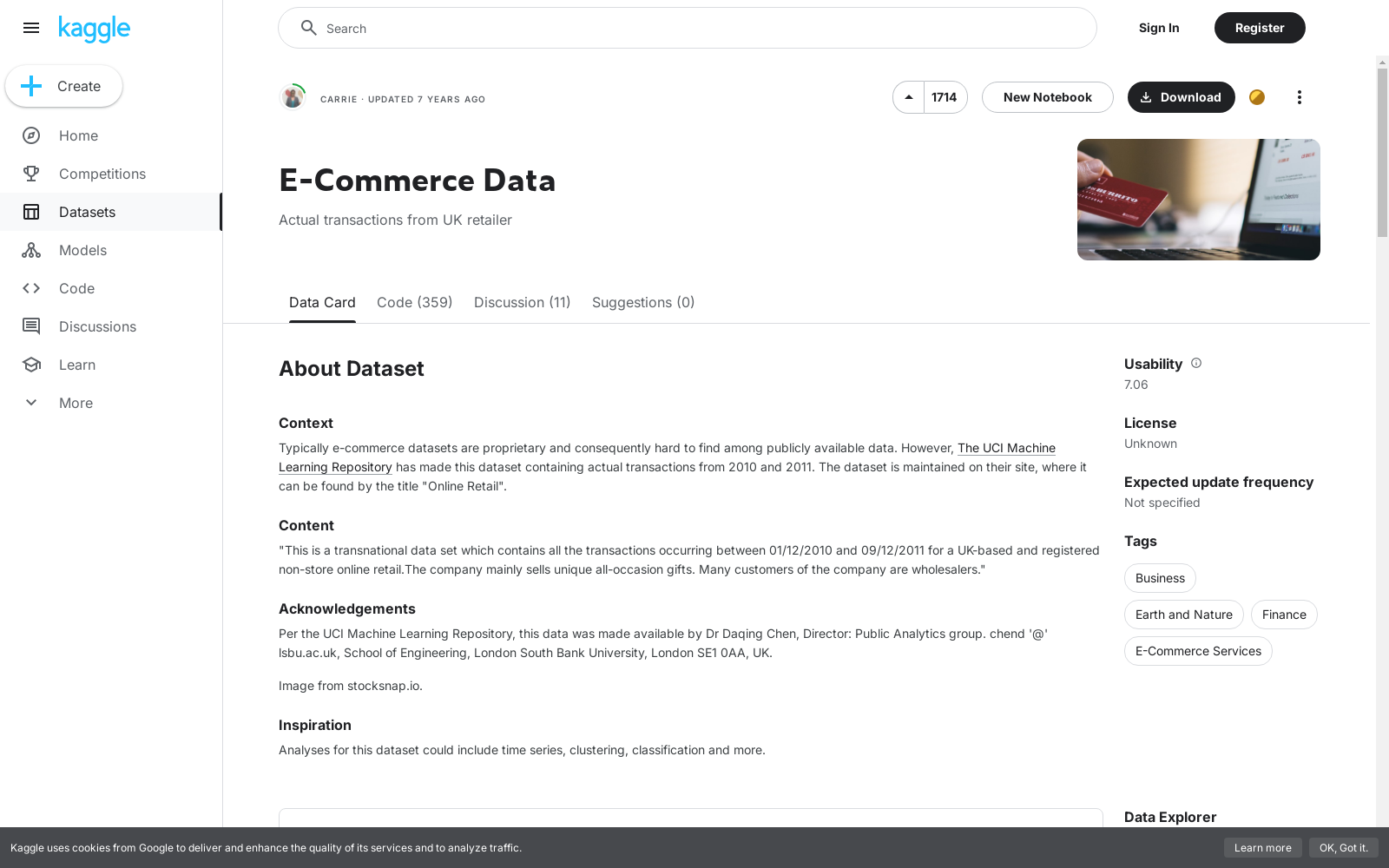The width and height of the screenshot is (1389, 868).
Task: Upvote the dataset with arrow
Action: tap(908, 97)
